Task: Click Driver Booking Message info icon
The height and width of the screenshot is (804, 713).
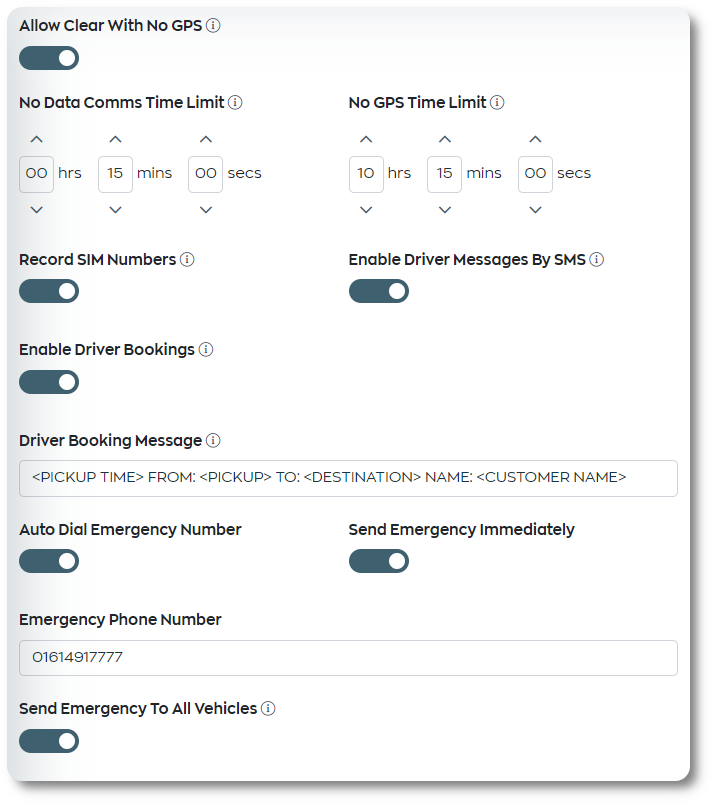Action: point(213,440)
